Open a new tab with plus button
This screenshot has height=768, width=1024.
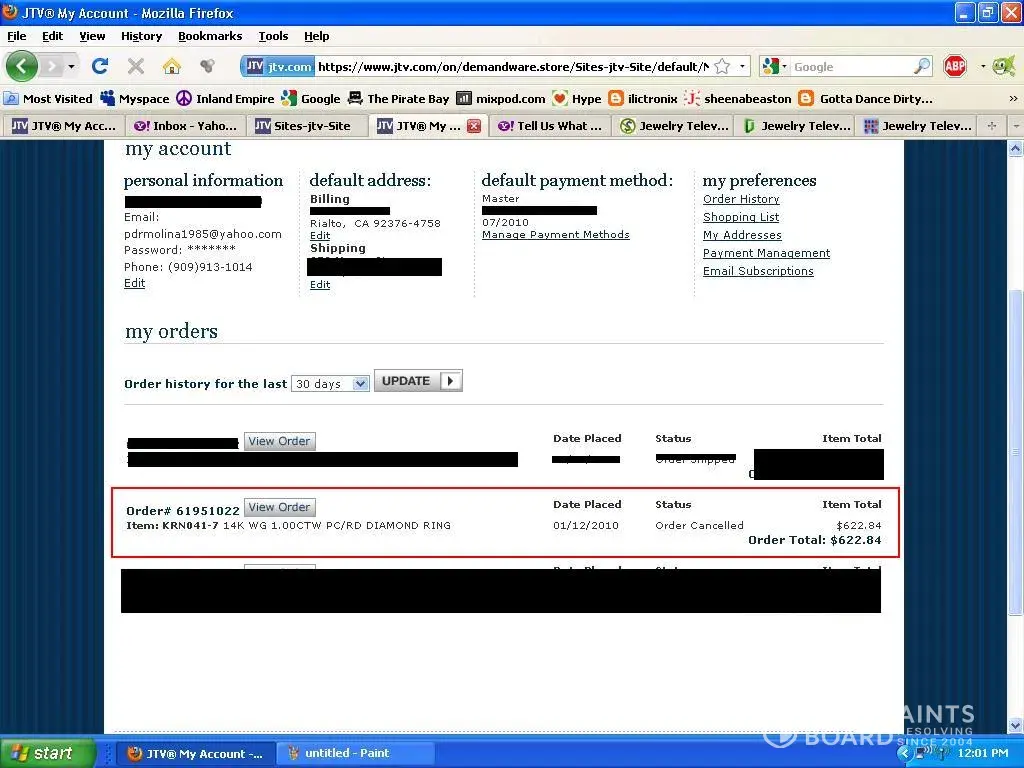point(992,125)
